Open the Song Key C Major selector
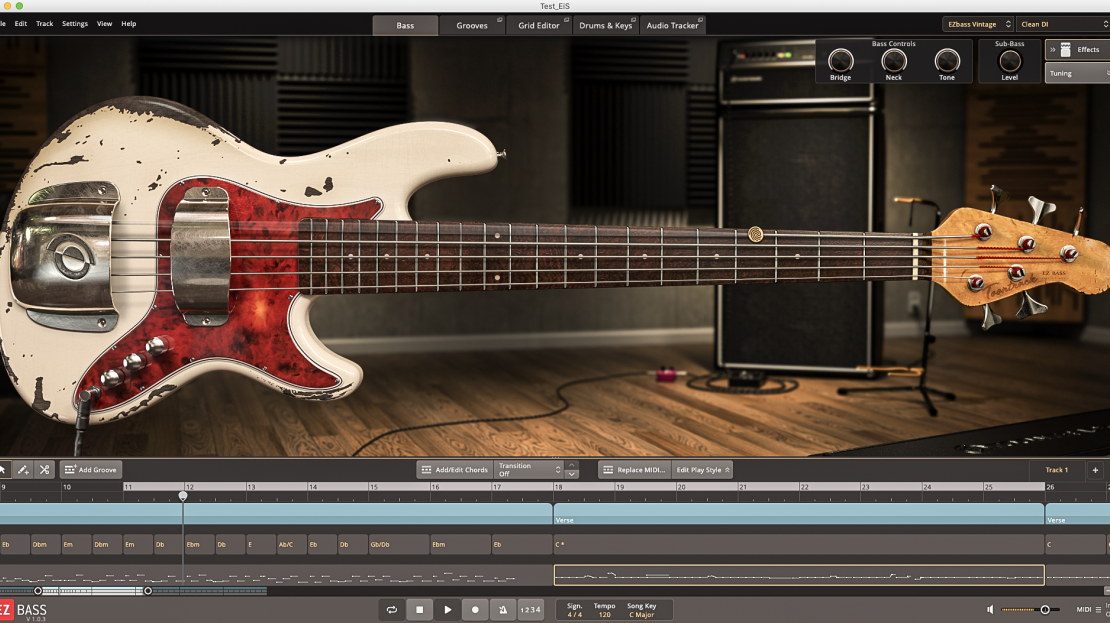Viewport: 1110px width, 623px height. coord(641,615)
